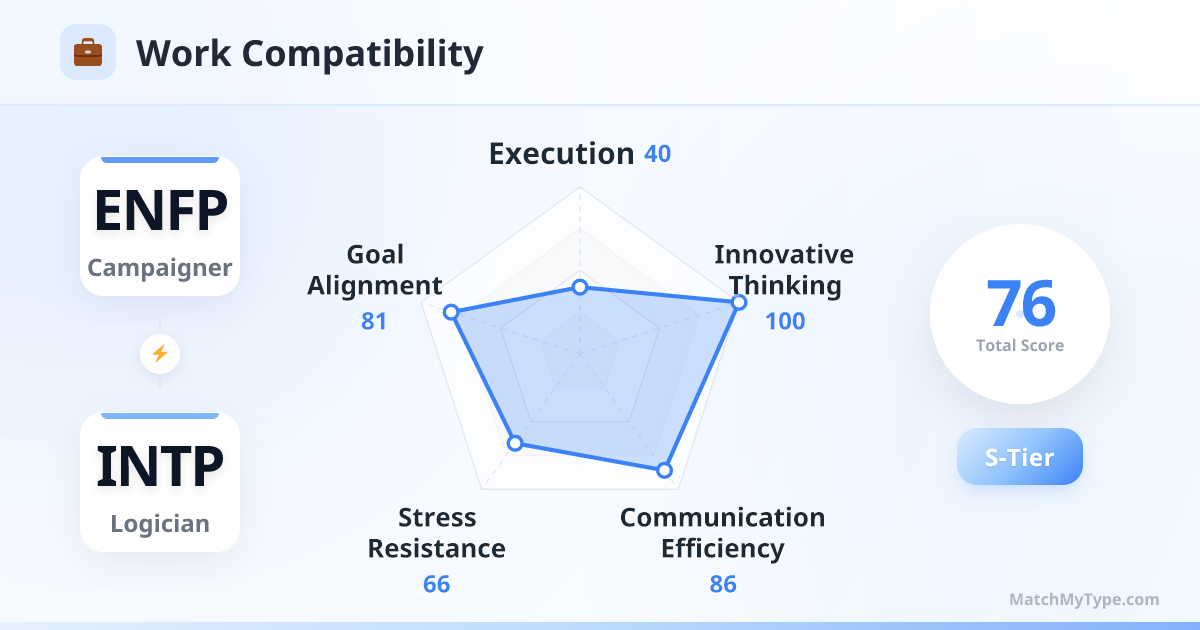Click the Goal Alignment data point

[x=451, y=312]
